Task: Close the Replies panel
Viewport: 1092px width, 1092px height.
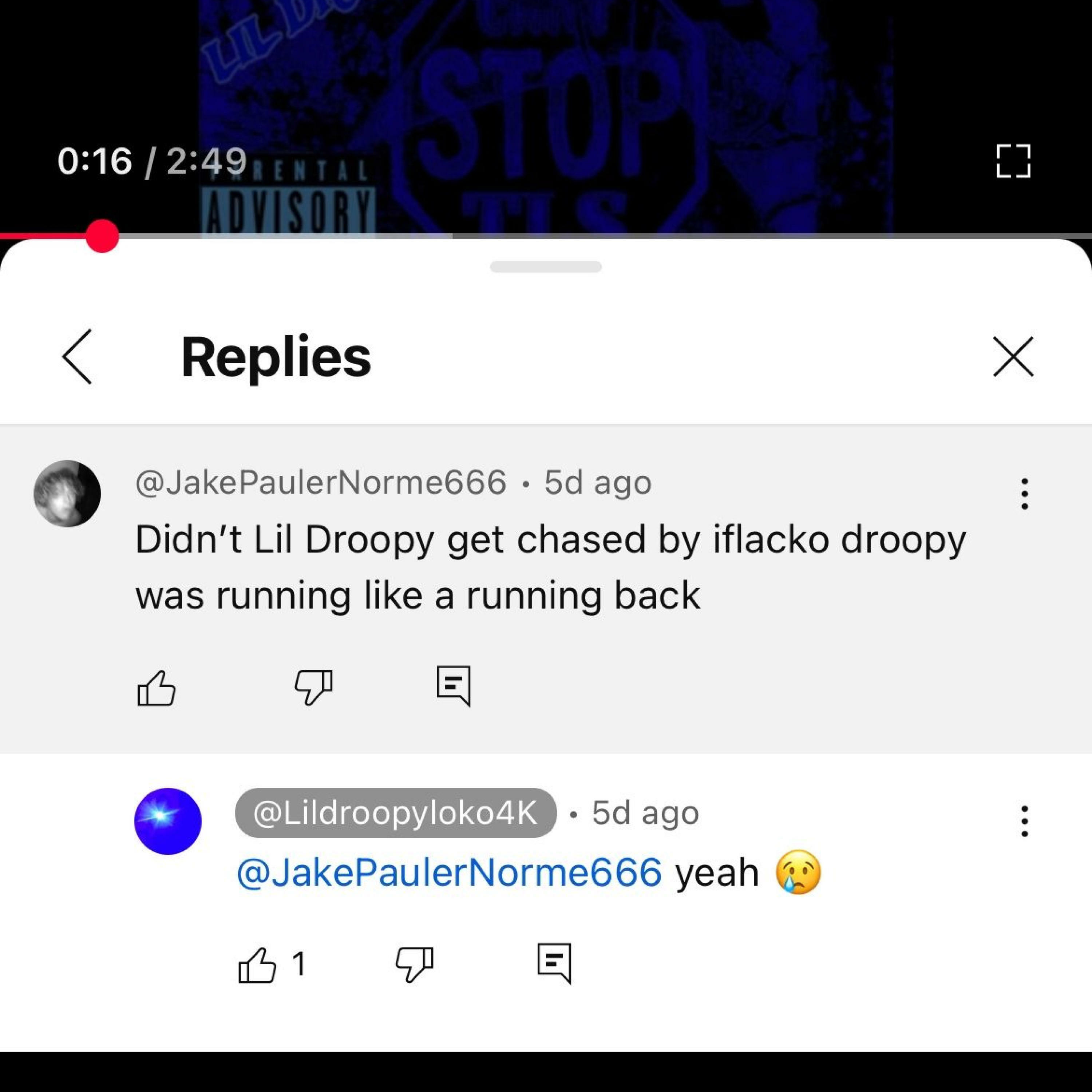Action: coord(1013,357)
